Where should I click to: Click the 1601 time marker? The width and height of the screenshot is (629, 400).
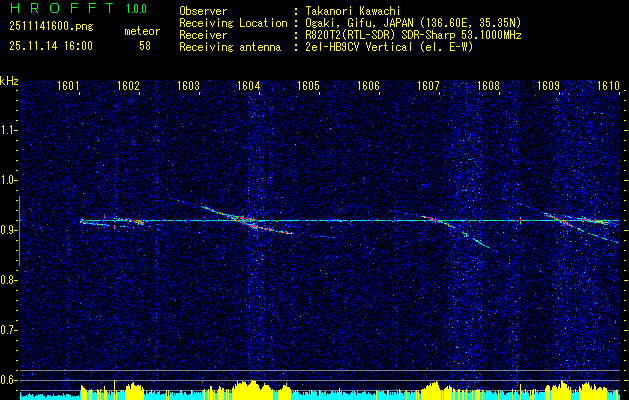click(x=68, y=86)
